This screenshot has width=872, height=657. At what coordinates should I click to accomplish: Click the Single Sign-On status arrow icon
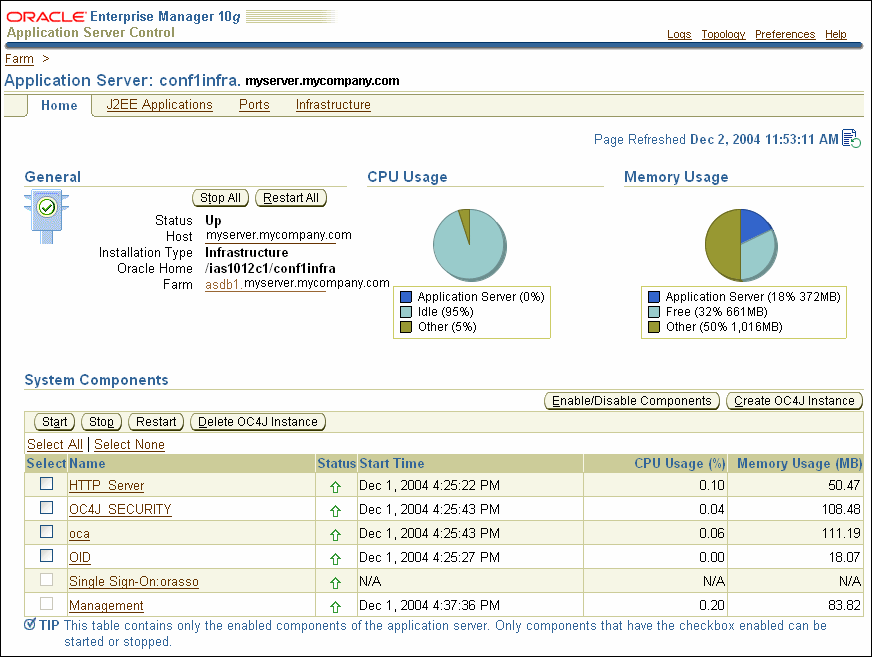click(x=335, y=582)
